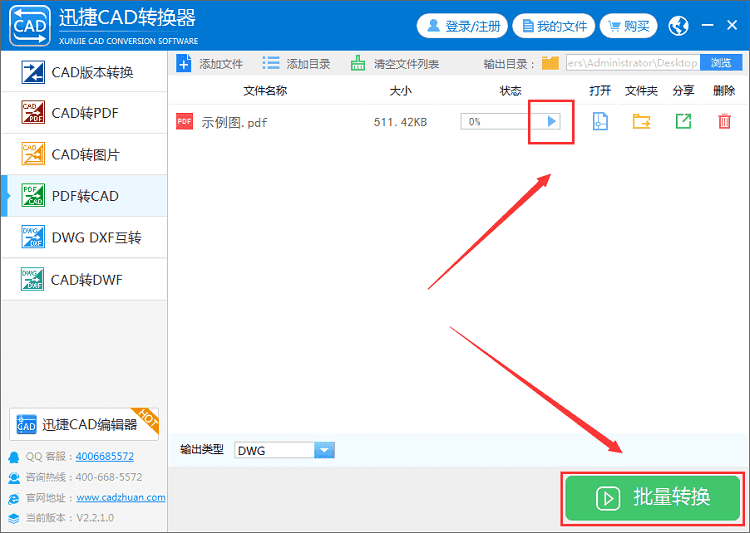Screen dimensions: 750x533
Task: Select CAD转图片 in the sidebar
Action: pyautogui.click(x=85, y=155)
